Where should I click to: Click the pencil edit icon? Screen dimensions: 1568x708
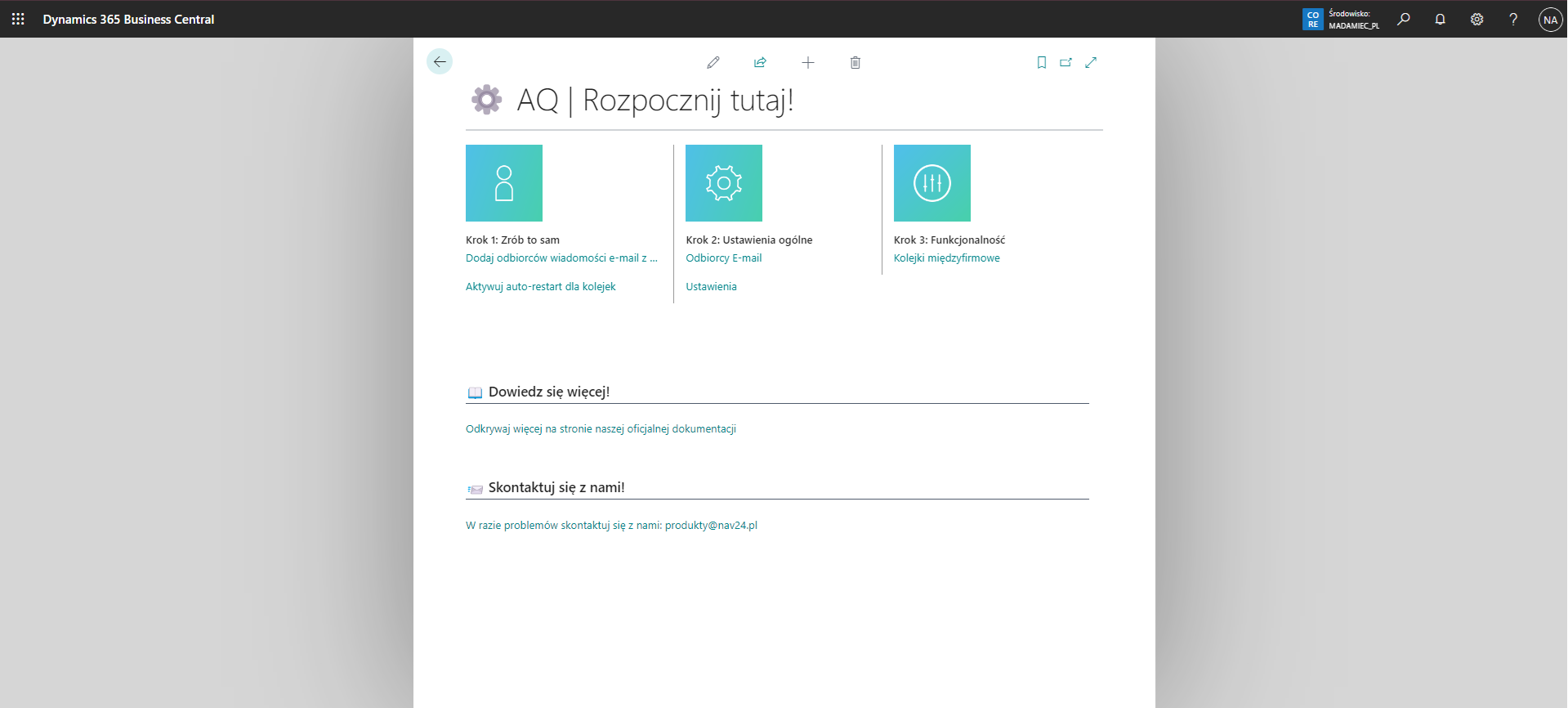point(713,63)
